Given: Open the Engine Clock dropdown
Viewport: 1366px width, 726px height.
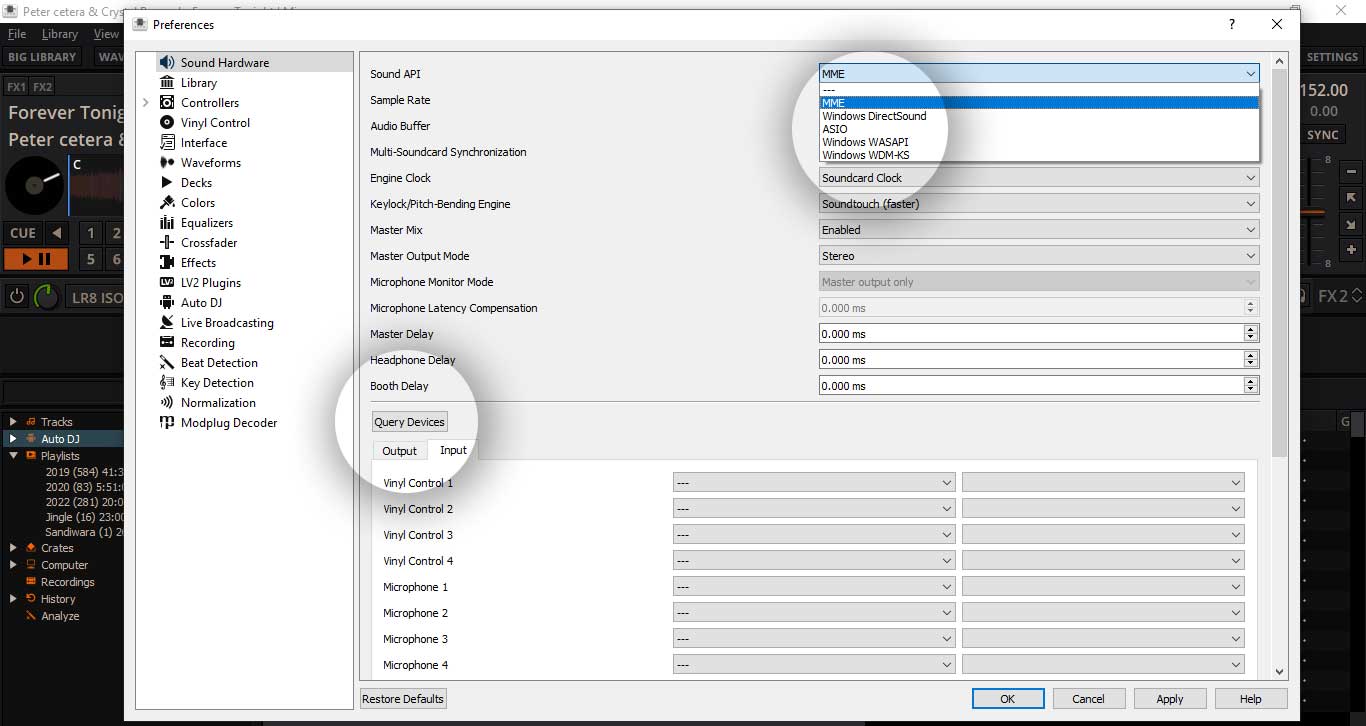Looking at the screenshot, I should 1038,178.
